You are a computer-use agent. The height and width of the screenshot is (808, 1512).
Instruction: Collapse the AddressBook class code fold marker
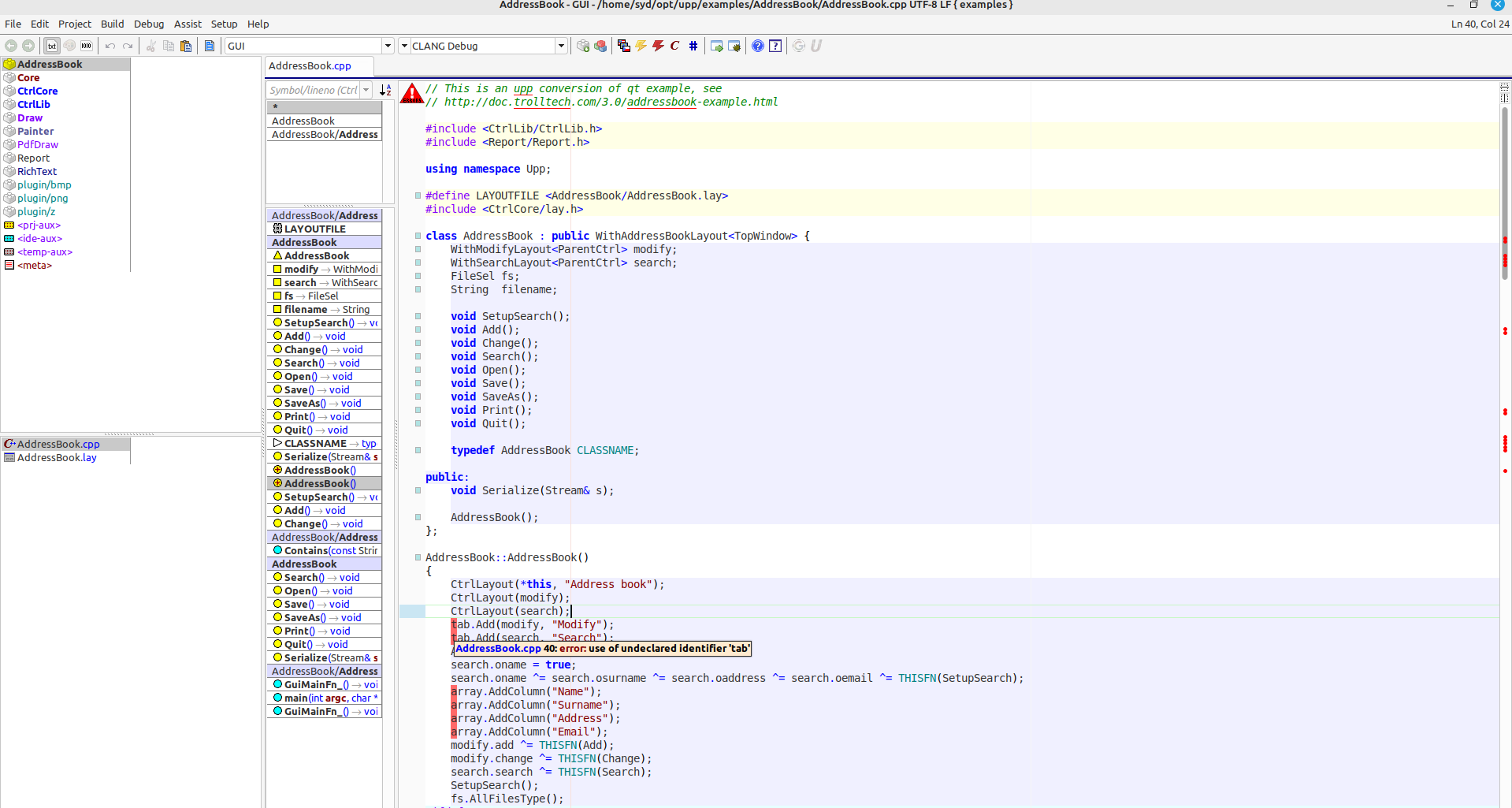click(417, 236)
